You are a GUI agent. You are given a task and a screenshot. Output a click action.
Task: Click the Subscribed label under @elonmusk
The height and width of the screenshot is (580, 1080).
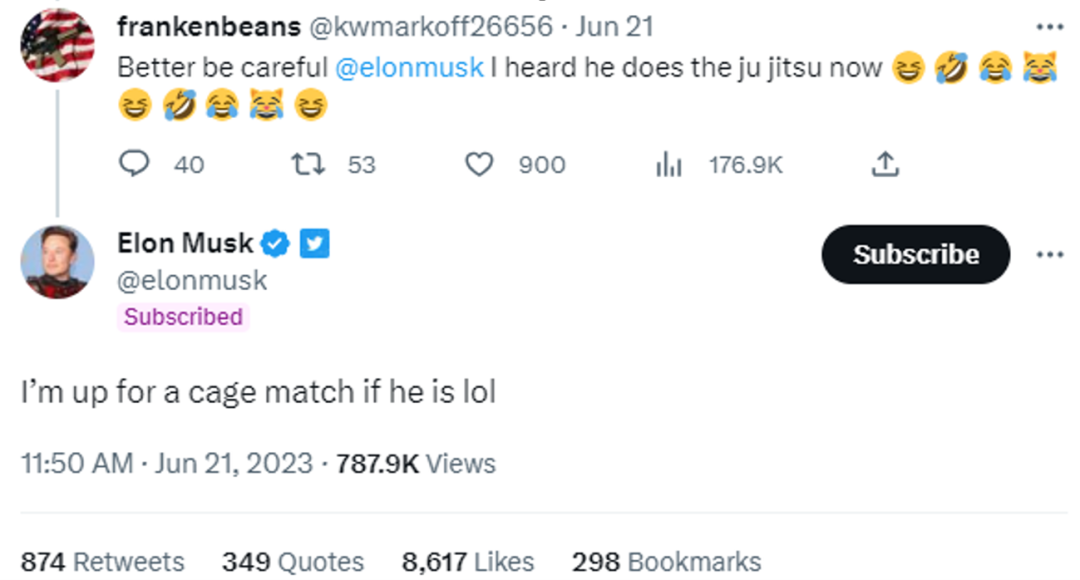point(183,317)
